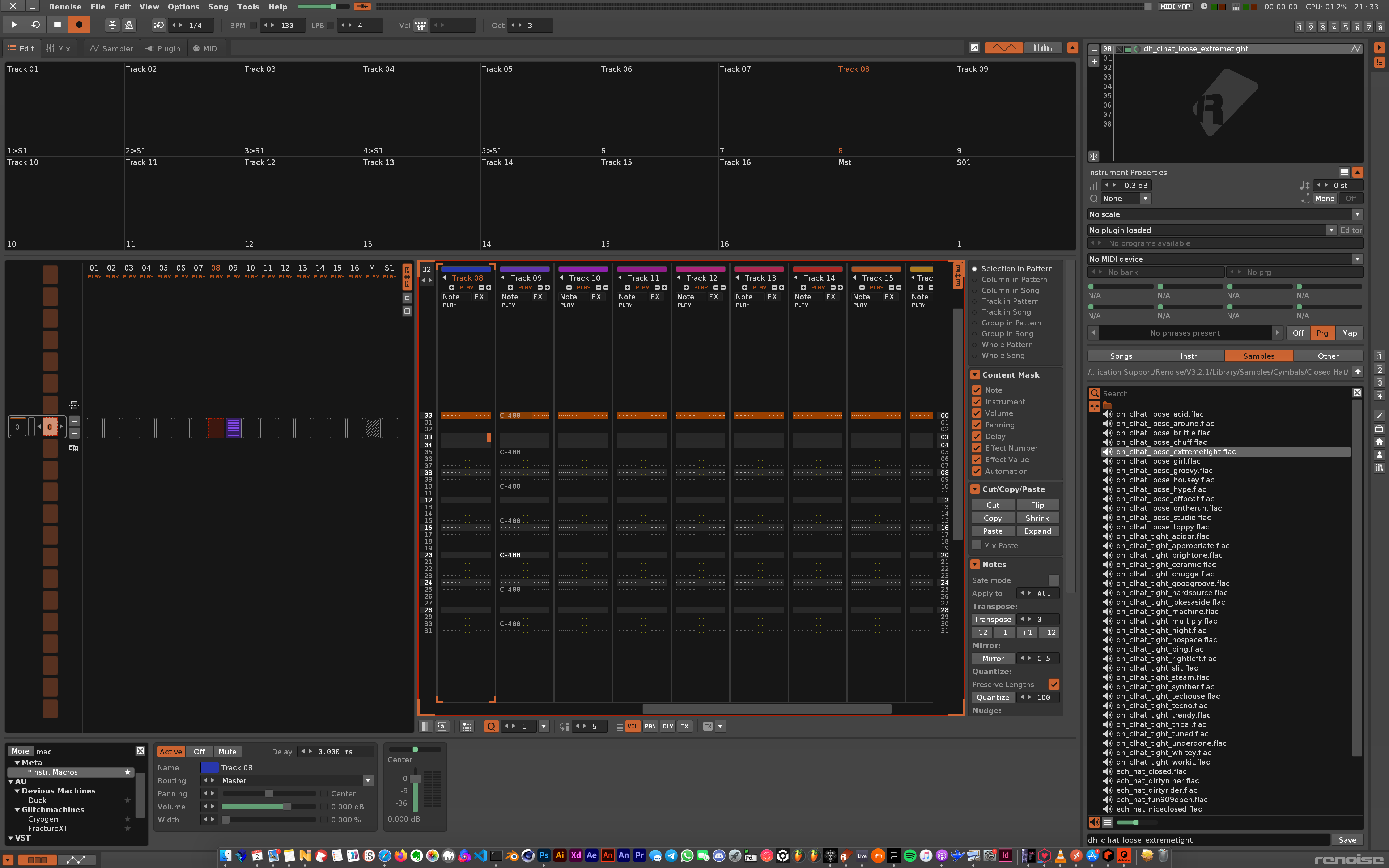This screenshot has height=868, width=1389.
Task: Click the Mirror button
Action: pyautogui.click(x=993, y=659)
